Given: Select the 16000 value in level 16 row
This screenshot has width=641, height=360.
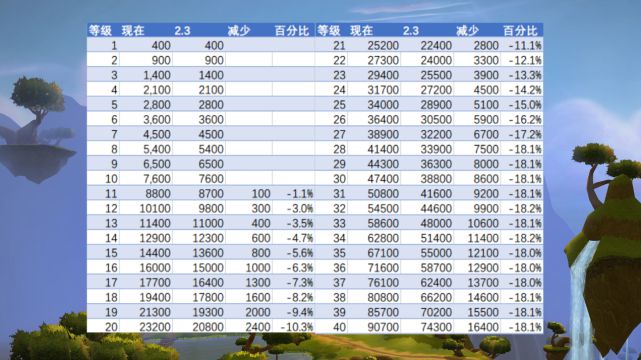Looking at the screenshot, I should coord(155,268).
